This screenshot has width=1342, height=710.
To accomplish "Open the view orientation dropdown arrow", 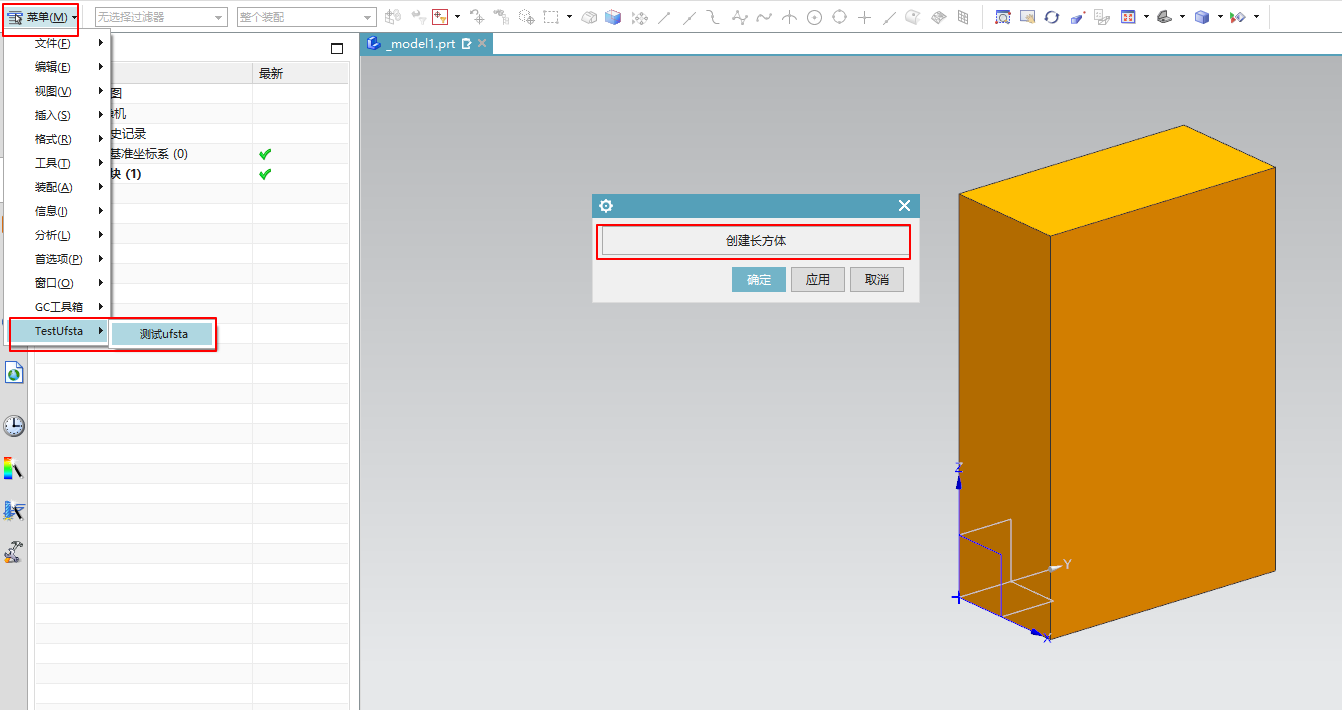I will pyautogui.click(x=1182, y=16).
